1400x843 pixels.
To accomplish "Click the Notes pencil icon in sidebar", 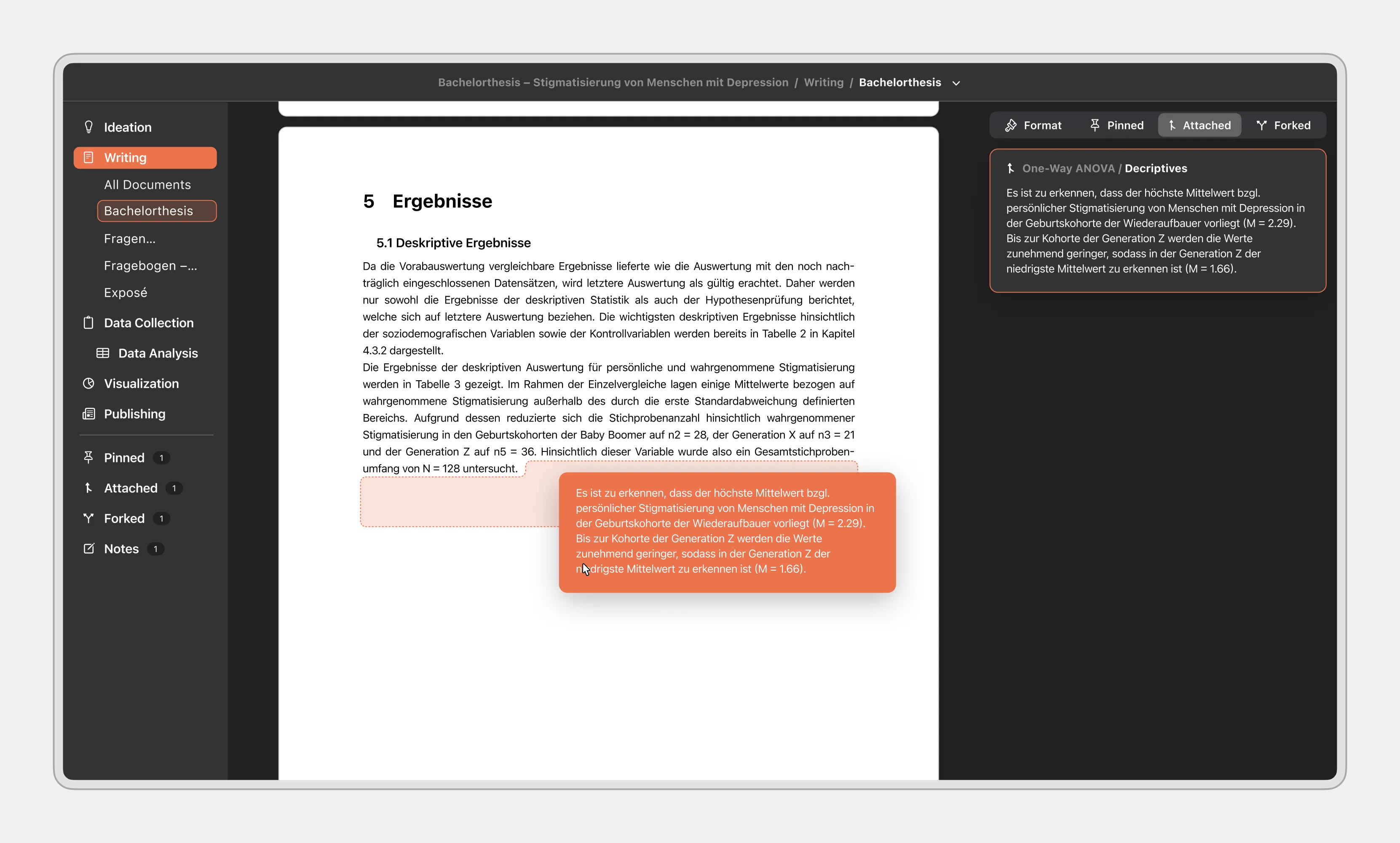I will 88,548.
